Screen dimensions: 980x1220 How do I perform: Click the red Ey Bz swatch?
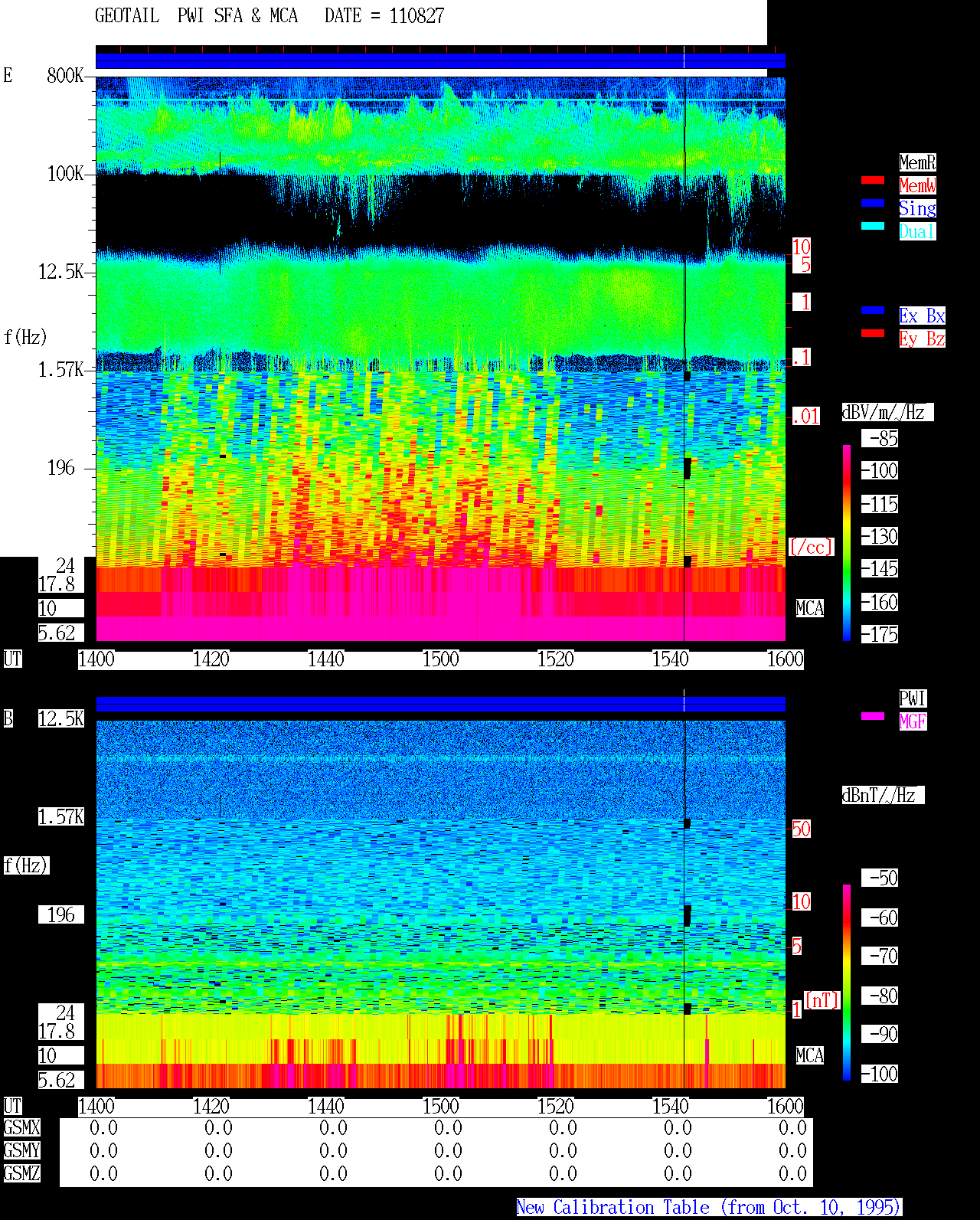coord(873,333)
